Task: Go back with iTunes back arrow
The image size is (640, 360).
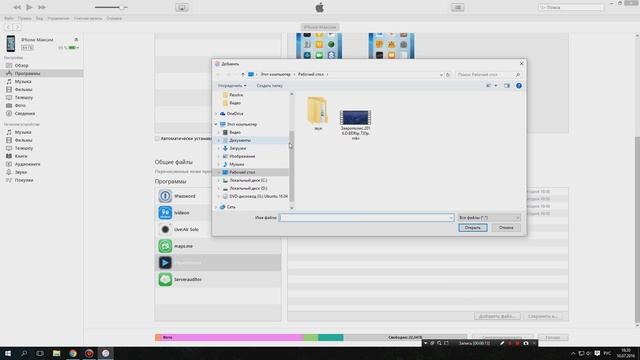Action: coord(8,27)
